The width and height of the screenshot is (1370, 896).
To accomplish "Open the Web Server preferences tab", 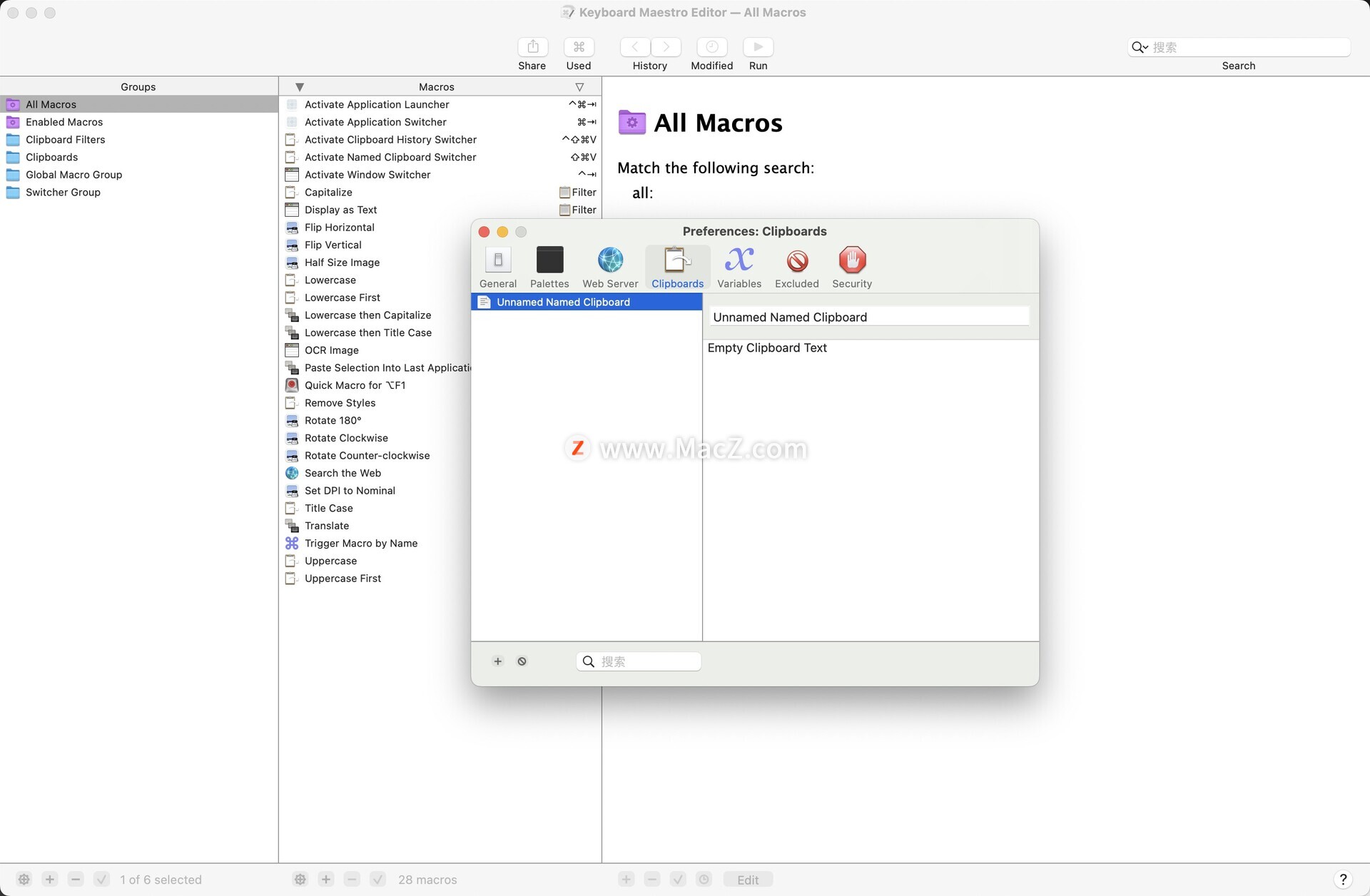I will tap(610, 268).
